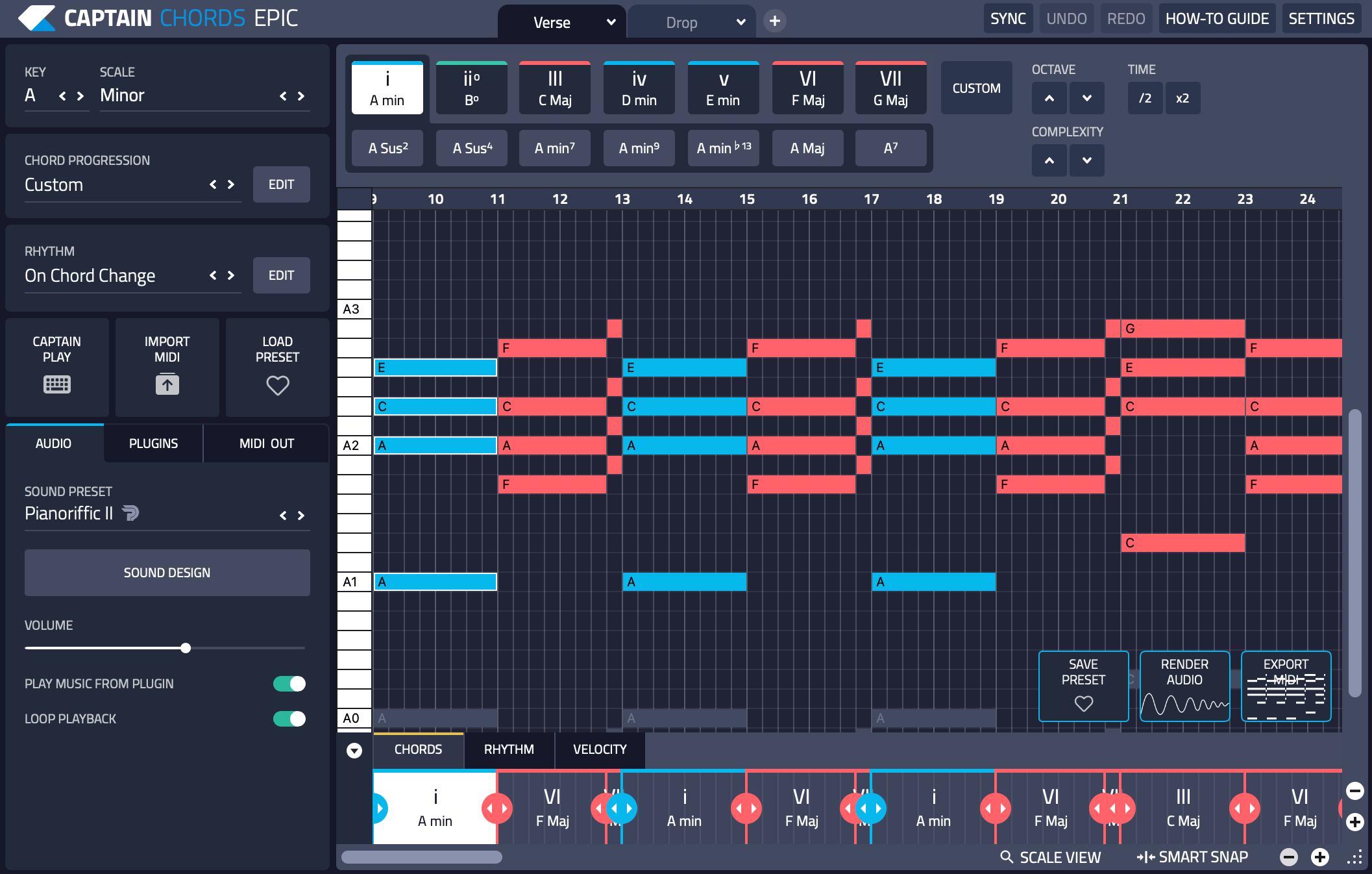This screenshot has height=874, width=1372.
Task: Click the Import MIDI upload icon
Action: point(167,384)
